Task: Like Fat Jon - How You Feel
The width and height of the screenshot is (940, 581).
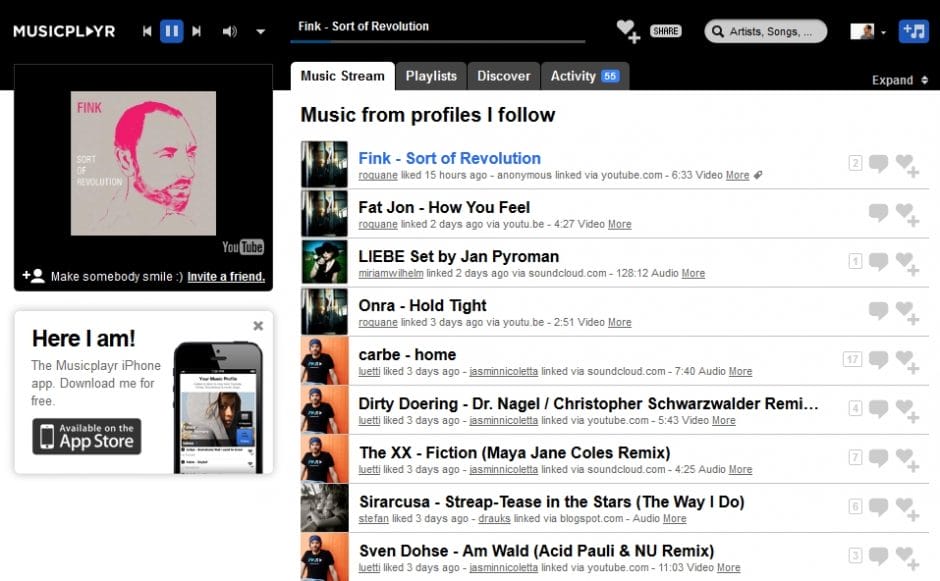Action: click(907, 214)
